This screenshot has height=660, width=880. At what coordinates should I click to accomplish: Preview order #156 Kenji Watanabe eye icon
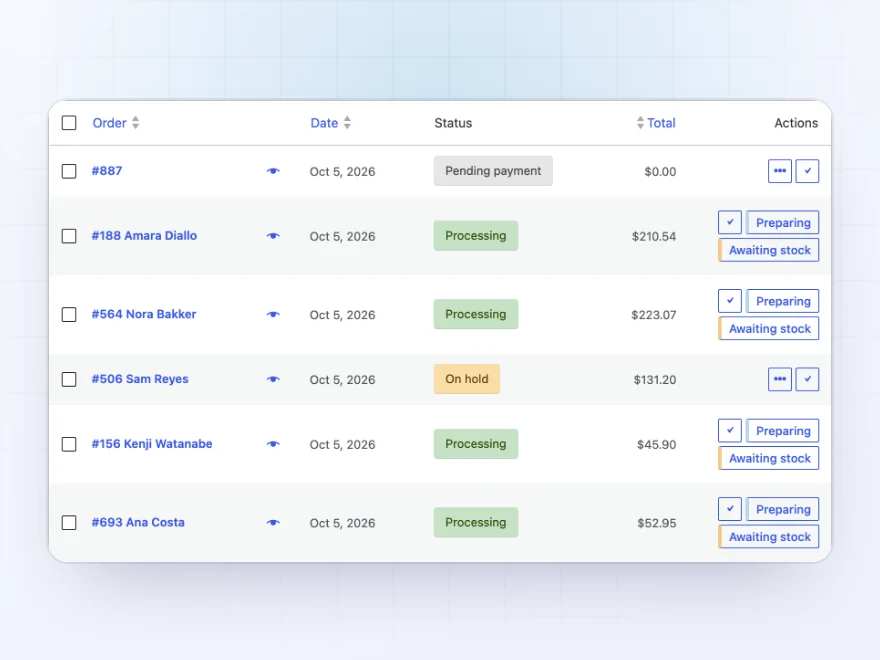coord(273,444)
